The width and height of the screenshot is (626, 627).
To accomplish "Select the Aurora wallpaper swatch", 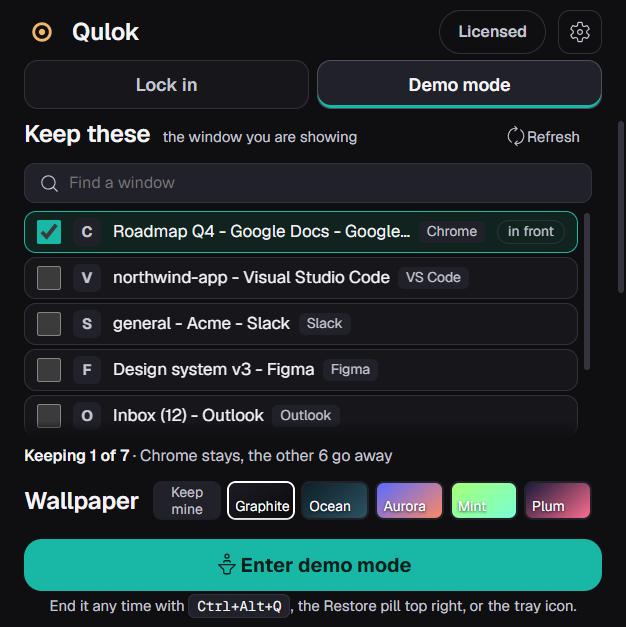I will 409,501.
